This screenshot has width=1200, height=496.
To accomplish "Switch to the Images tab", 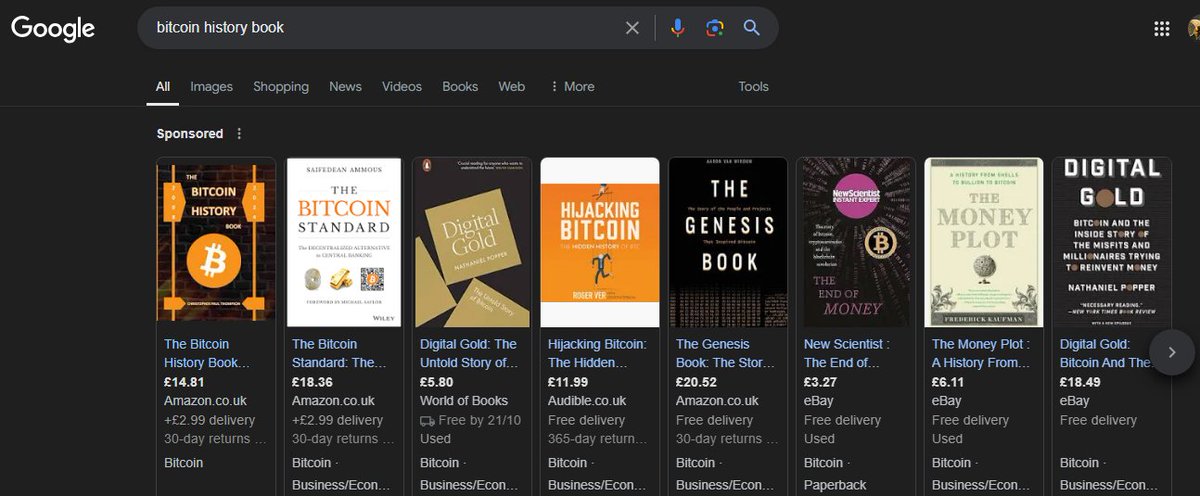I will point(212,86).
